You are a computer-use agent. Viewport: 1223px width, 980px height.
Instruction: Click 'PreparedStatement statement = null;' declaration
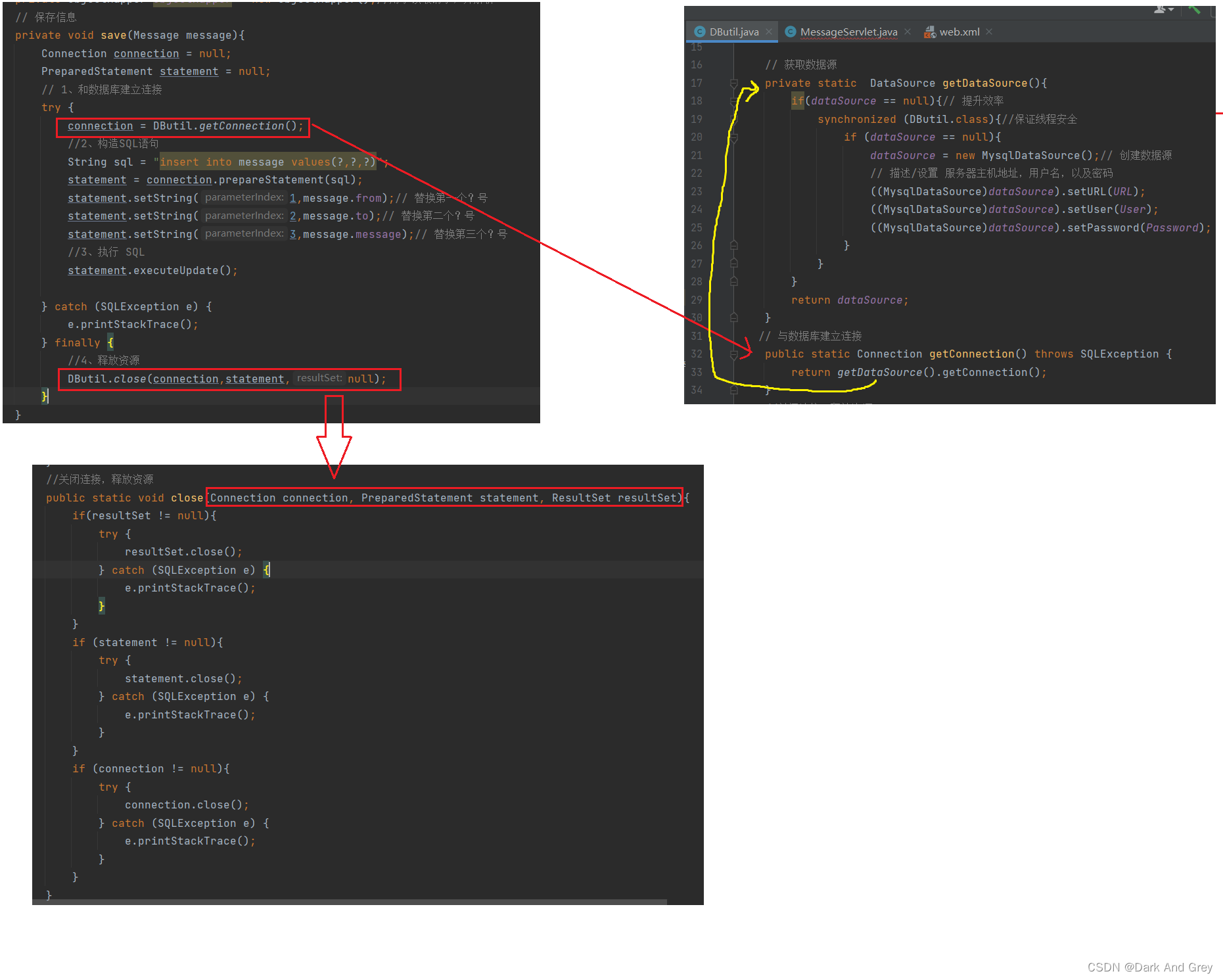(156, 71)
